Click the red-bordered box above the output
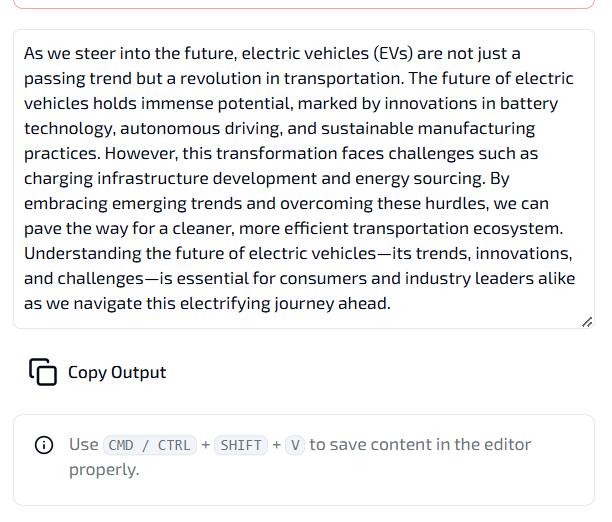The height and width of the screenshot is (522, 612). coord(304,4)
